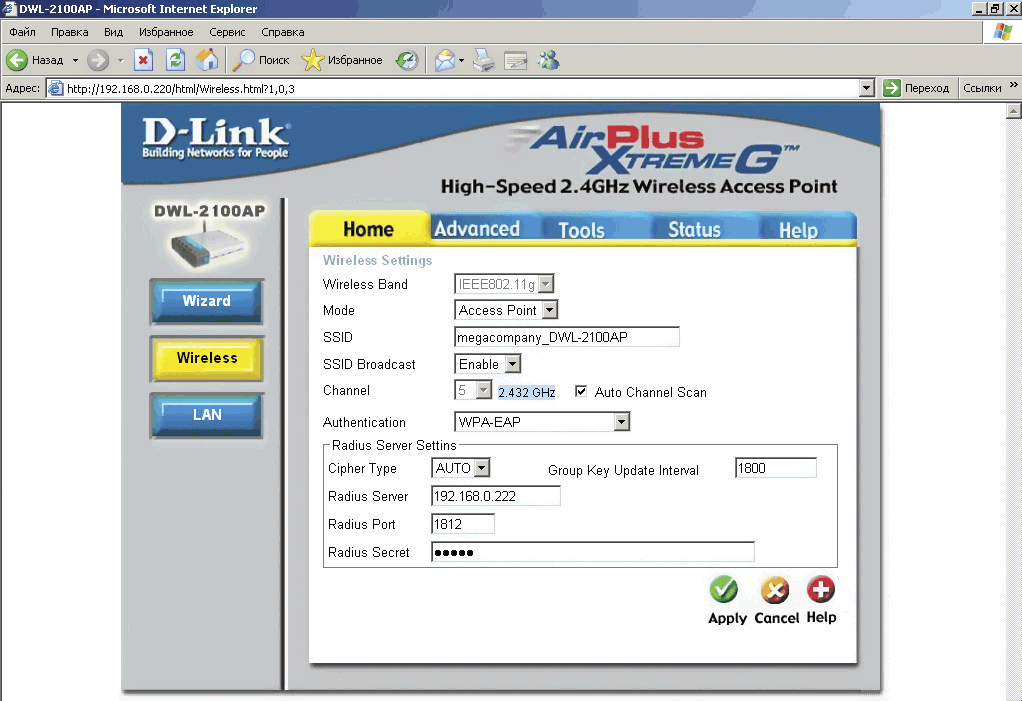Open the Authentication dropdown showing WPA-EAP
1022x701 pixels.
click(x=542, y=422)
